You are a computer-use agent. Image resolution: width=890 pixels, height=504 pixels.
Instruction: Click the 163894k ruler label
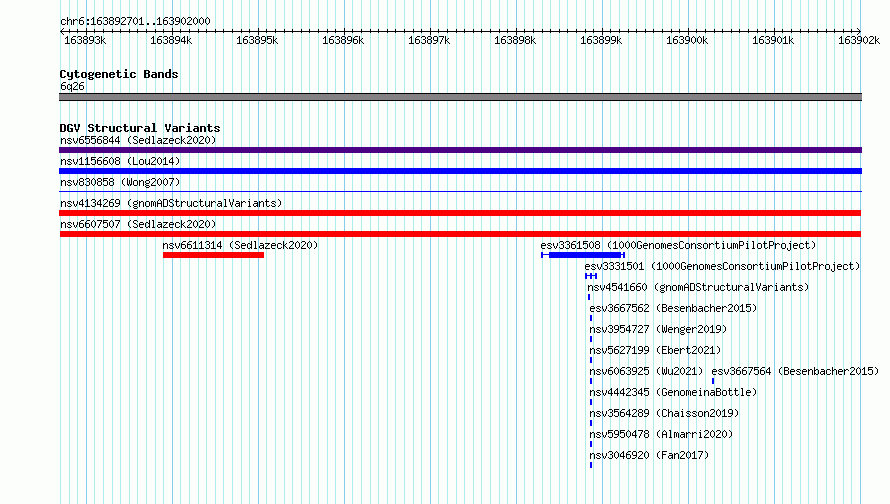pyautogui.click(x=171, y=40)
